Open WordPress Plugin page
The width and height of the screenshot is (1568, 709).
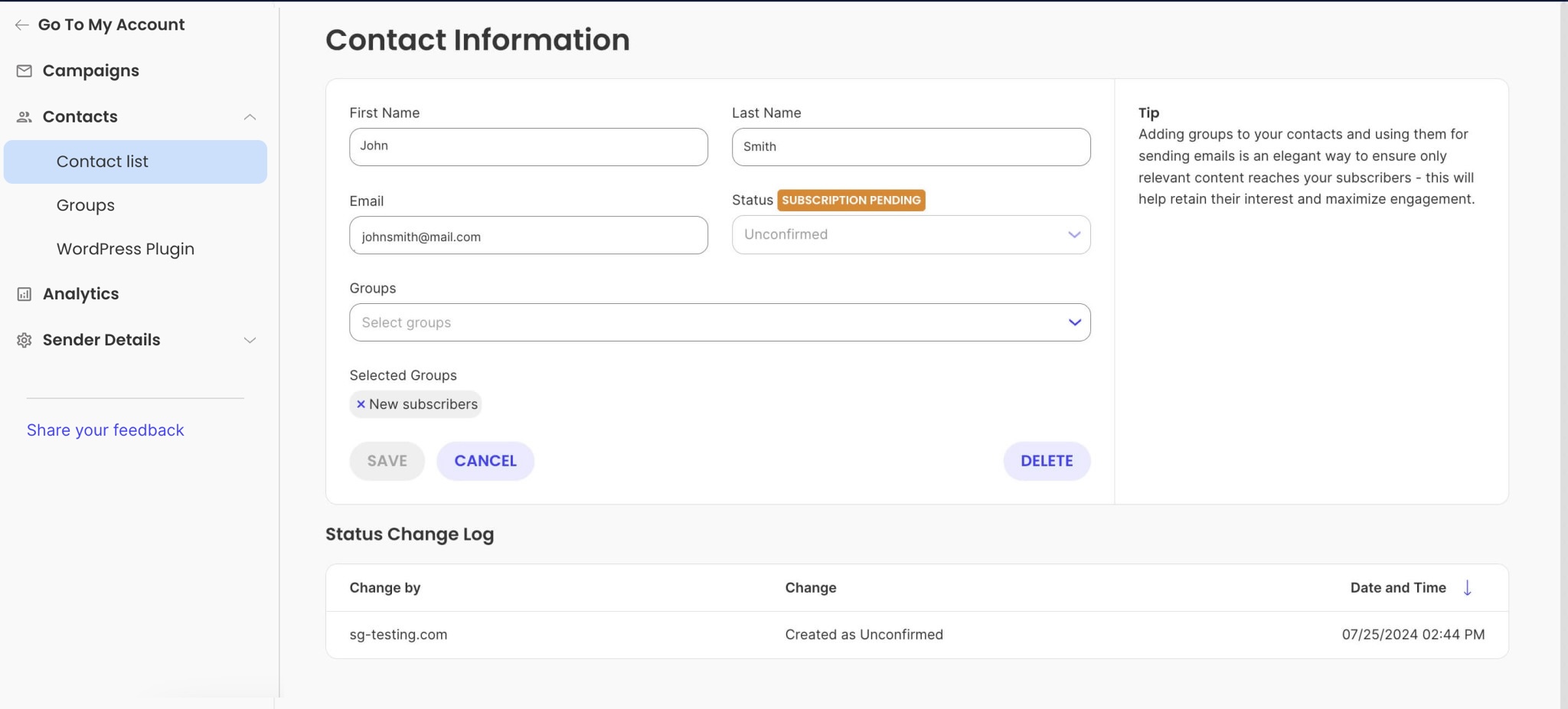pos(126,249)
